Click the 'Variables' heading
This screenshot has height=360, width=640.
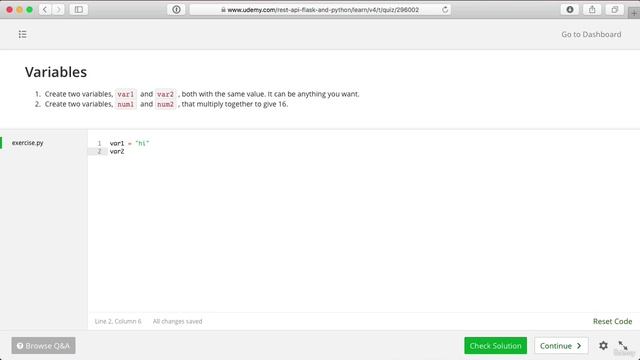(56, 72)
